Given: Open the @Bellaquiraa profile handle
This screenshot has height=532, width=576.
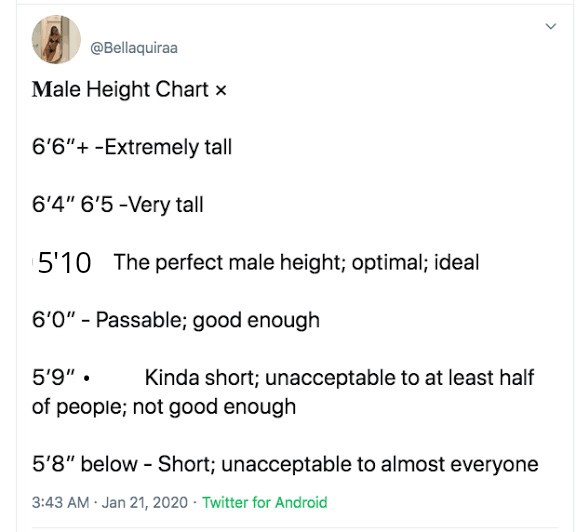Looking at the screenshot, I should (x=134, y=48).
